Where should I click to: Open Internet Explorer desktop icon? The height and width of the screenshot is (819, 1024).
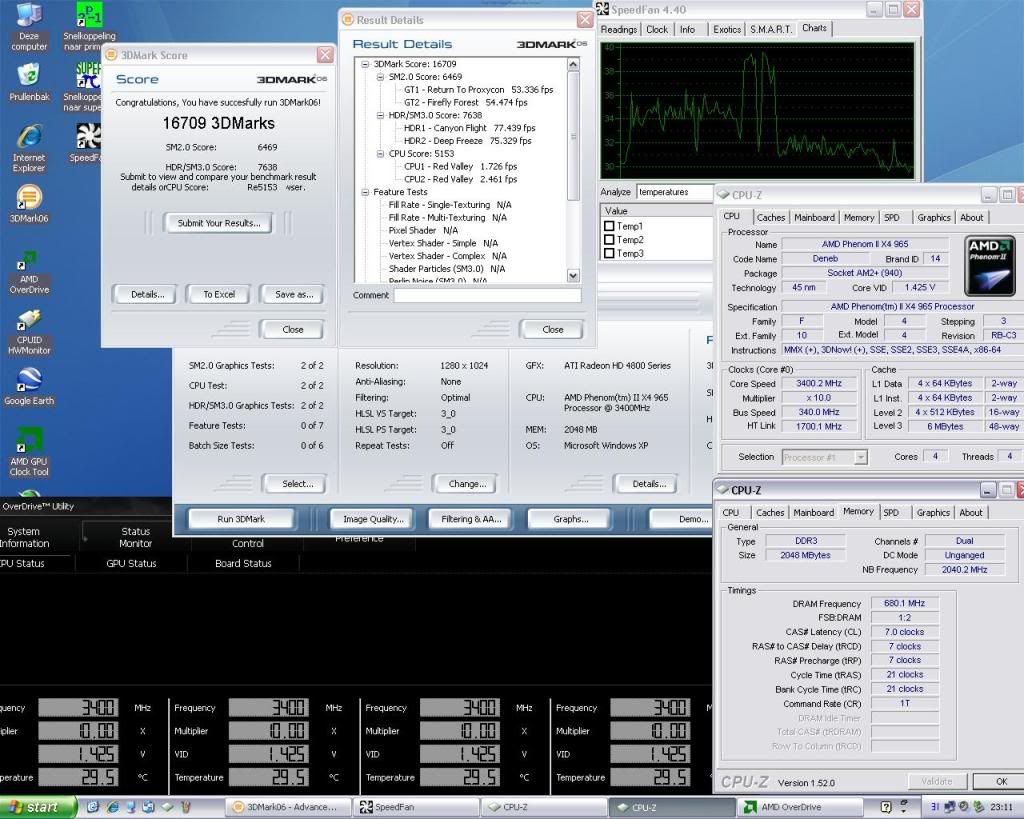pyautogui.click(x=29, y=138)
